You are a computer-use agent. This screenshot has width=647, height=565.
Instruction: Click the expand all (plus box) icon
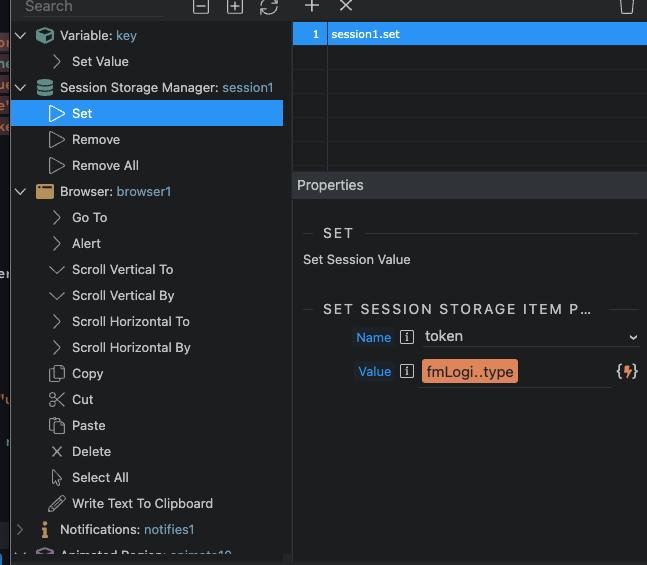235,6
